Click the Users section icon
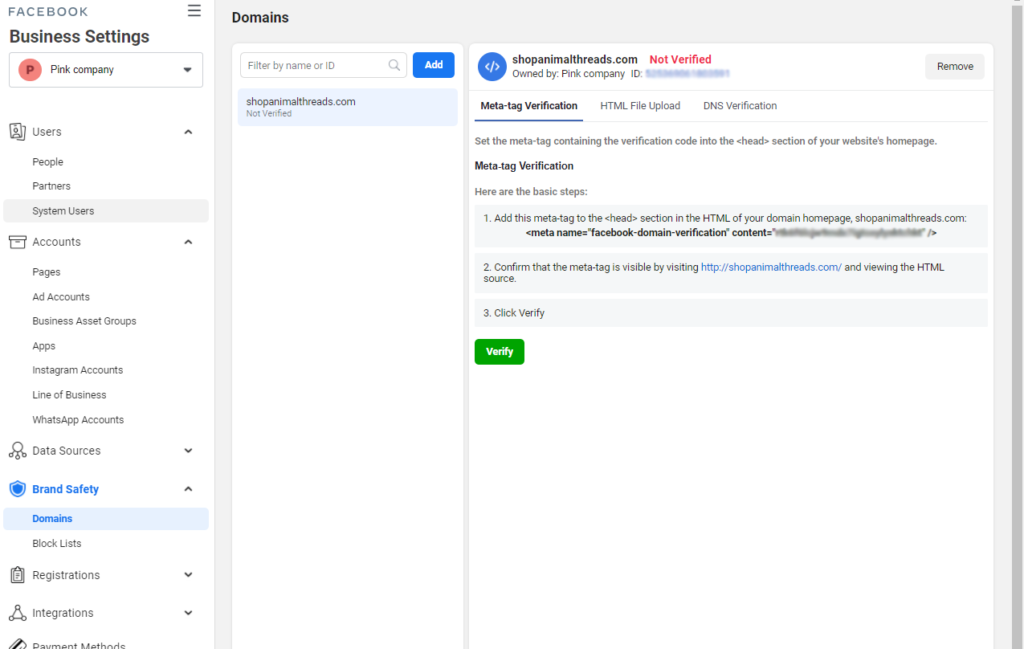The width and height of the screenshot is (1024, 649). (18, 131)
